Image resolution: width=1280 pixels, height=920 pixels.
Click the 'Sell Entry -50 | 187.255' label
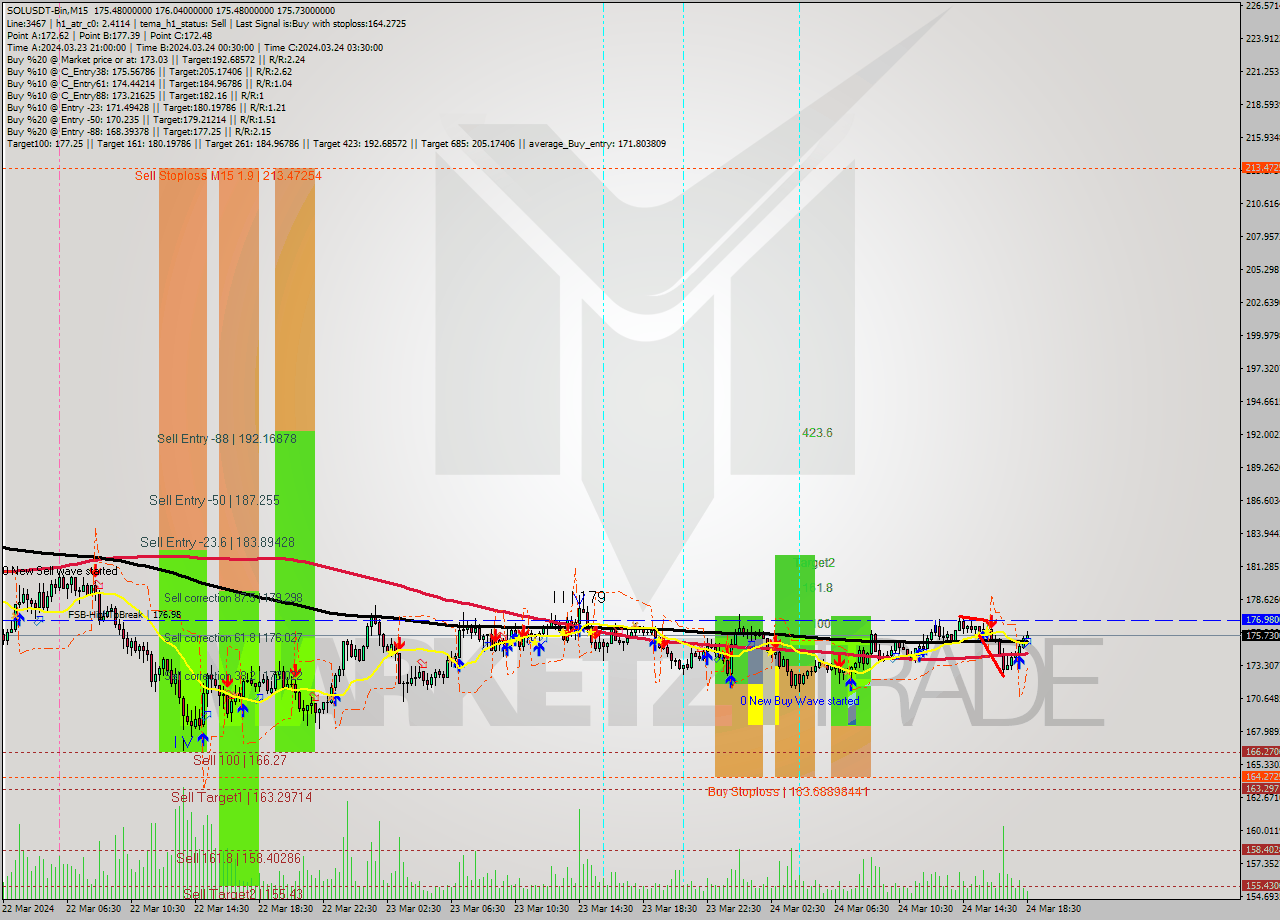pyautogui.click(x=214, y=500)
